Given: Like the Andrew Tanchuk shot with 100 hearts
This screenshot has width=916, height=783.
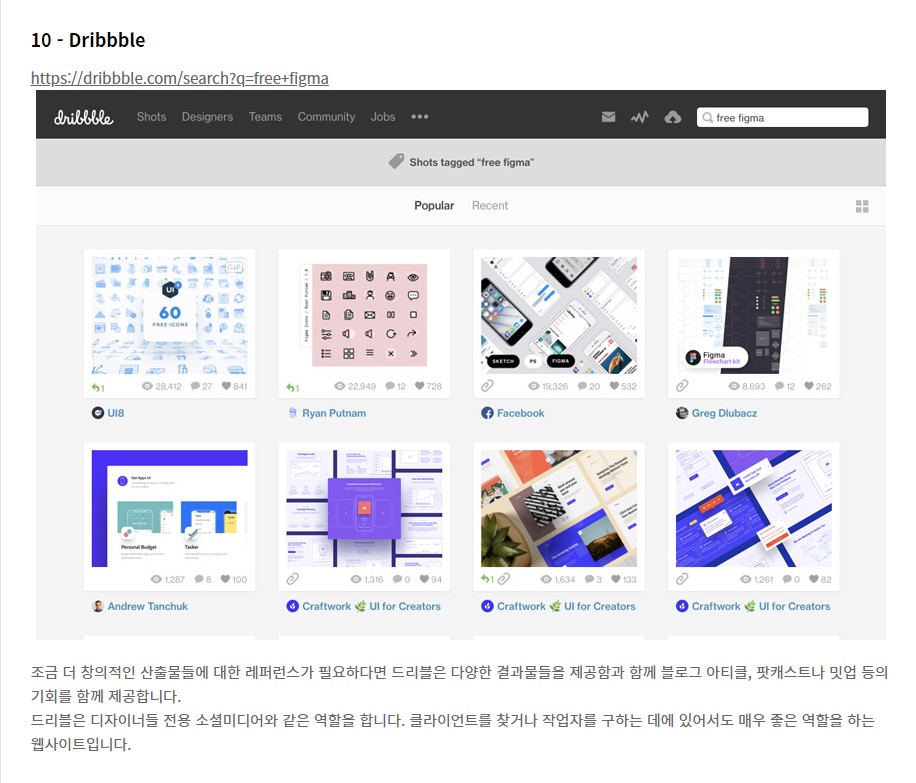Looking at the screenshot, I should (x=225, y=578).
